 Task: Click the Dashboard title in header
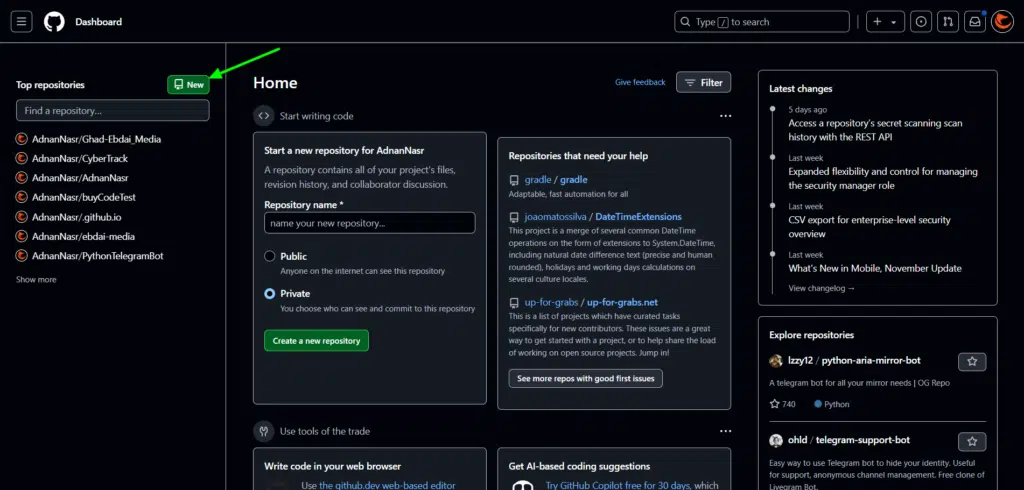pyautogui.click(x=99, y=22)
